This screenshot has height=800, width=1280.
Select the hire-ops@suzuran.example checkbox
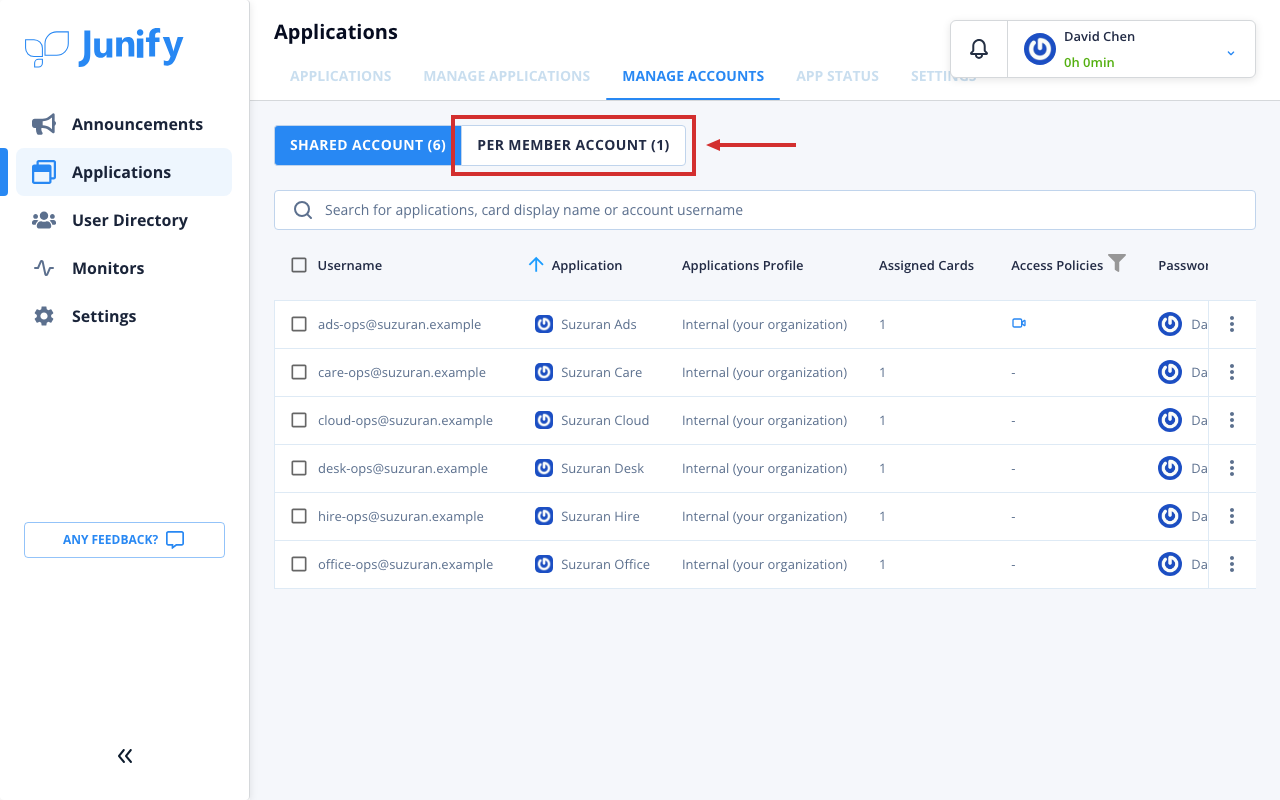(x=299, y=516)
